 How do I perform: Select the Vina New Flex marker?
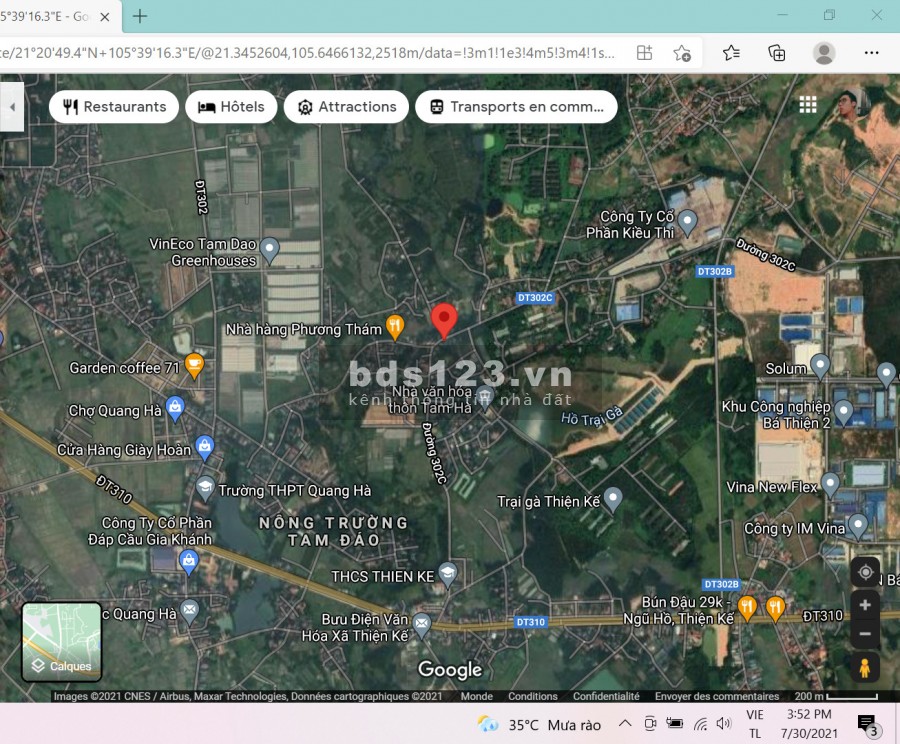[831, 486]
